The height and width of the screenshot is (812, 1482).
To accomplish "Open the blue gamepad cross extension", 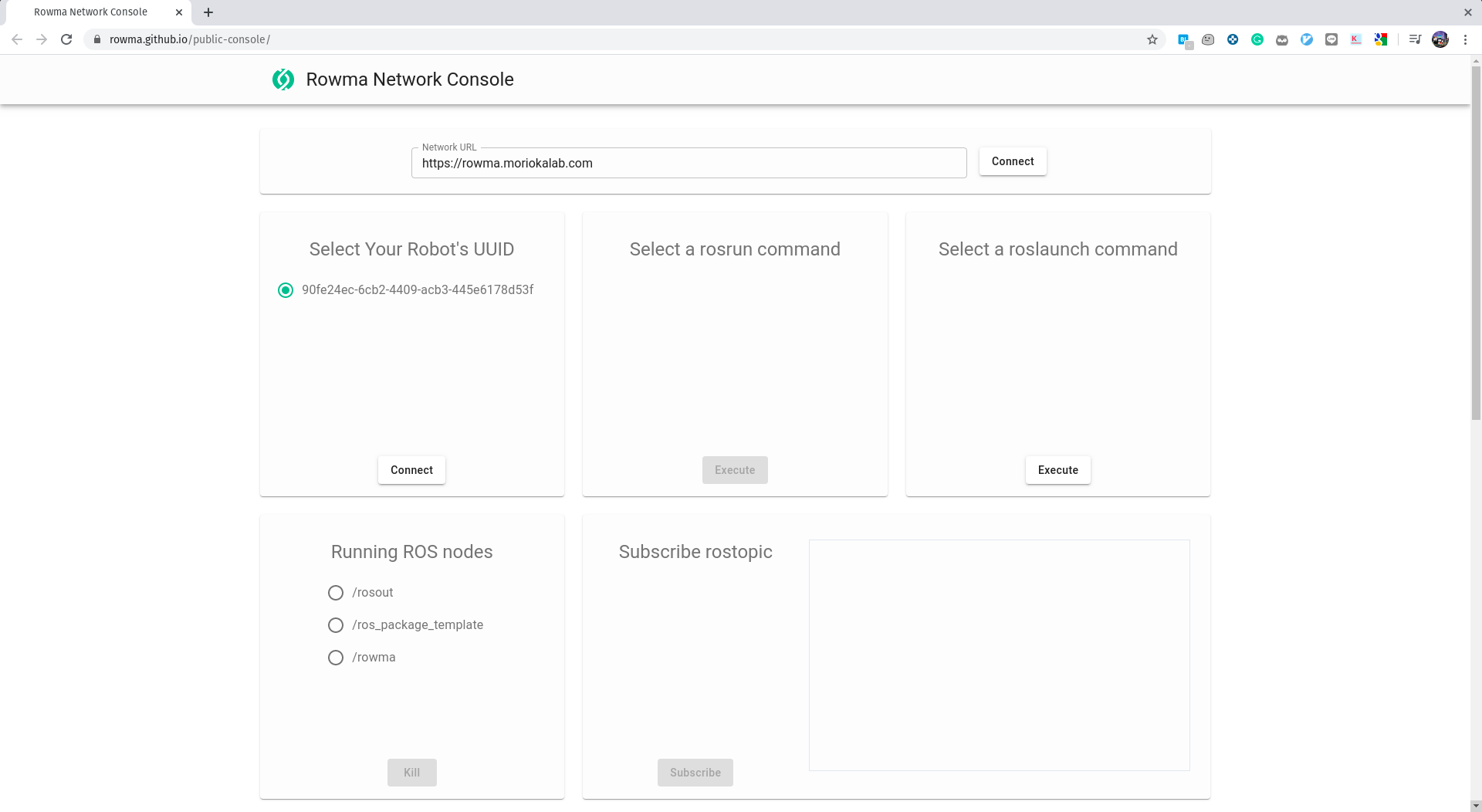I will [x=1233, y=39].
